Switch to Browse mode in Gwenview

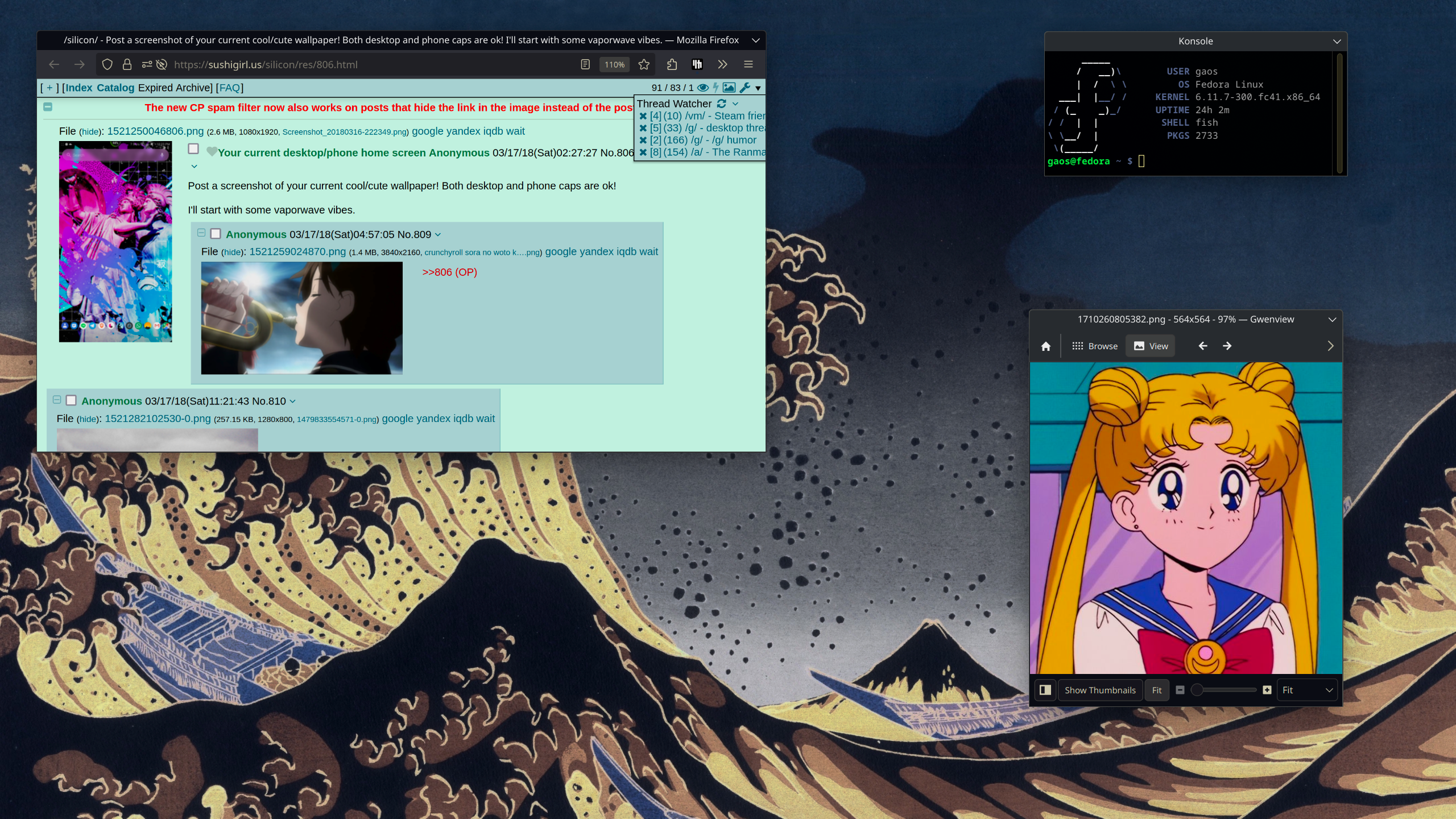pyautogui.click(x=1094, y=346)
